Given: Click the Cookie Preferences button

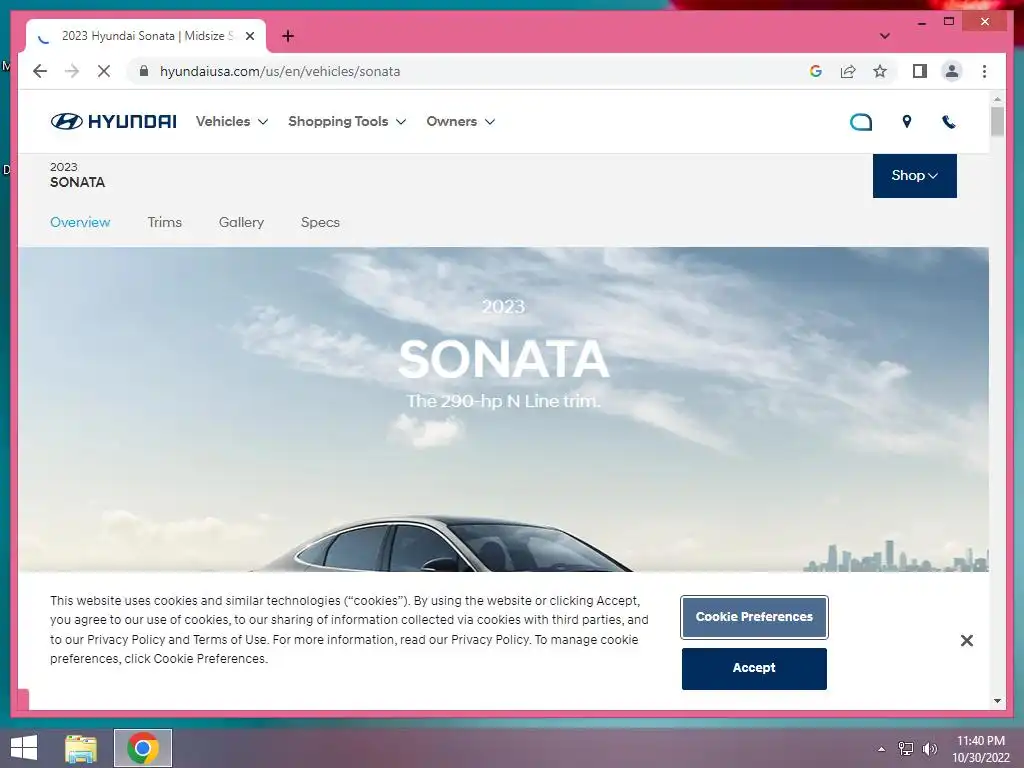Looking at the screenshot, I should 754,617.
